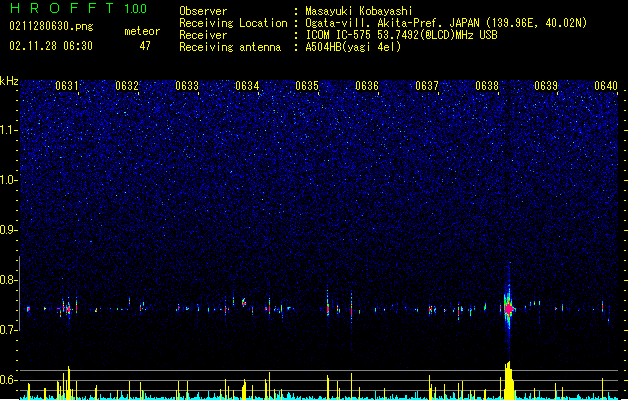Click the 0631 time marker

[67, 86]
